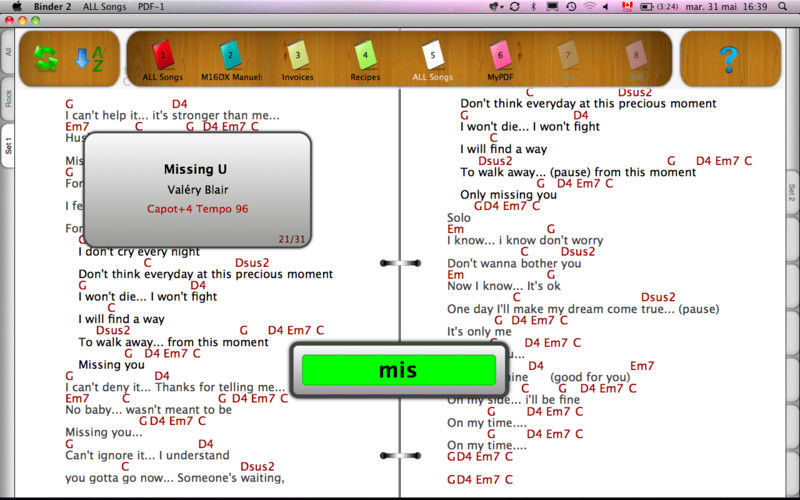The width and height of the screenshot is (800, 500).
Task: Select the dimmed binder number 7
Action: (x=567, y=57)
